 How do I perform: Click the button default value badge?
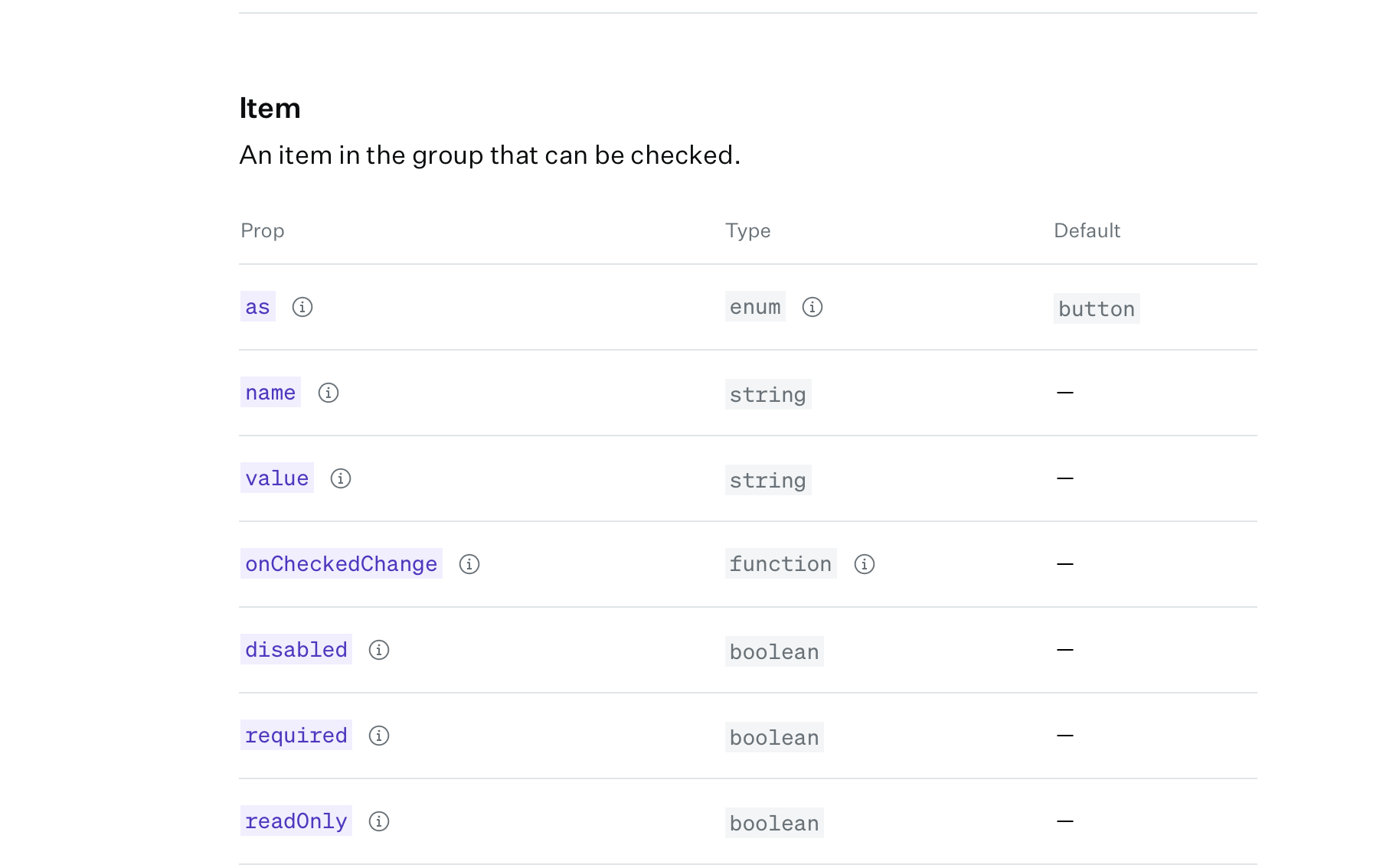pos(1097,308)
